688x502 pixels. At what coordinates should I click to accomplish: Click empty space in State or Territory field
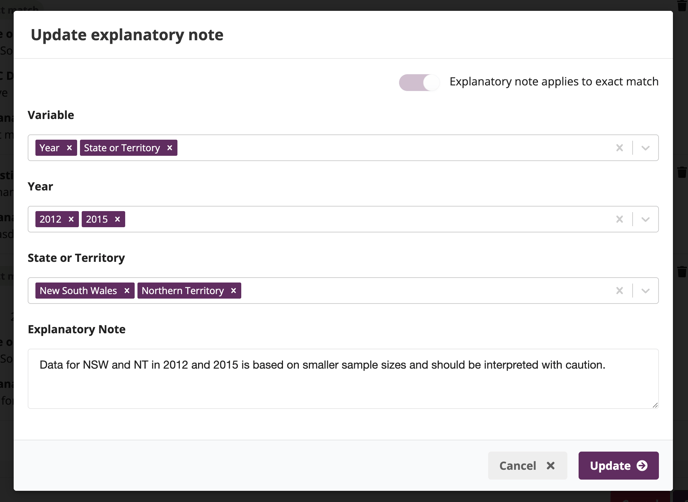click(x=426, y=290)
